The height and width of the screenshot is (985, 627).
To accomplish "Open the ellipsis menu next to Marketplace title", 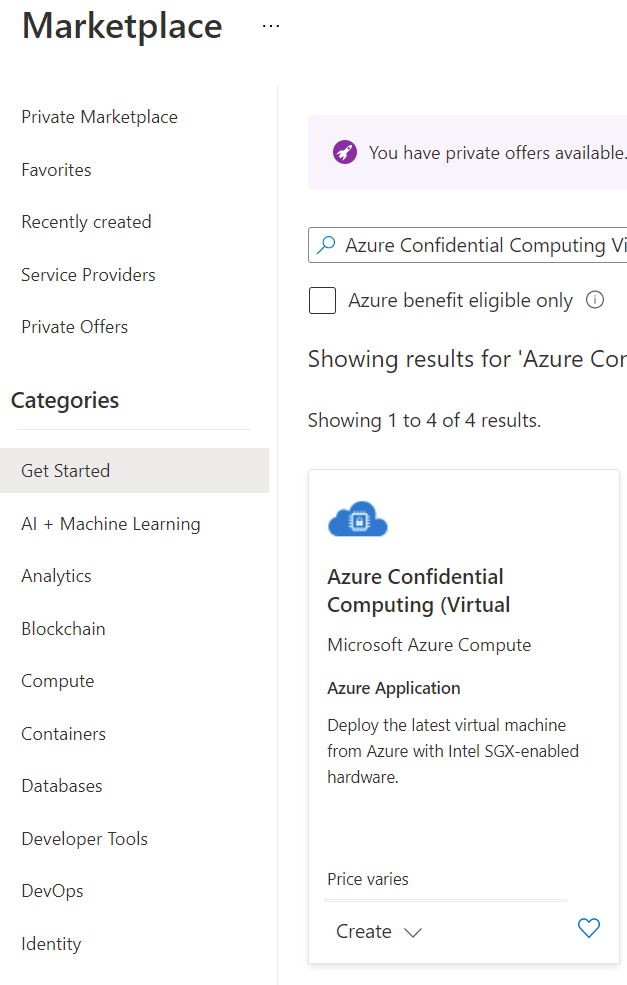I will pos(270,24).
